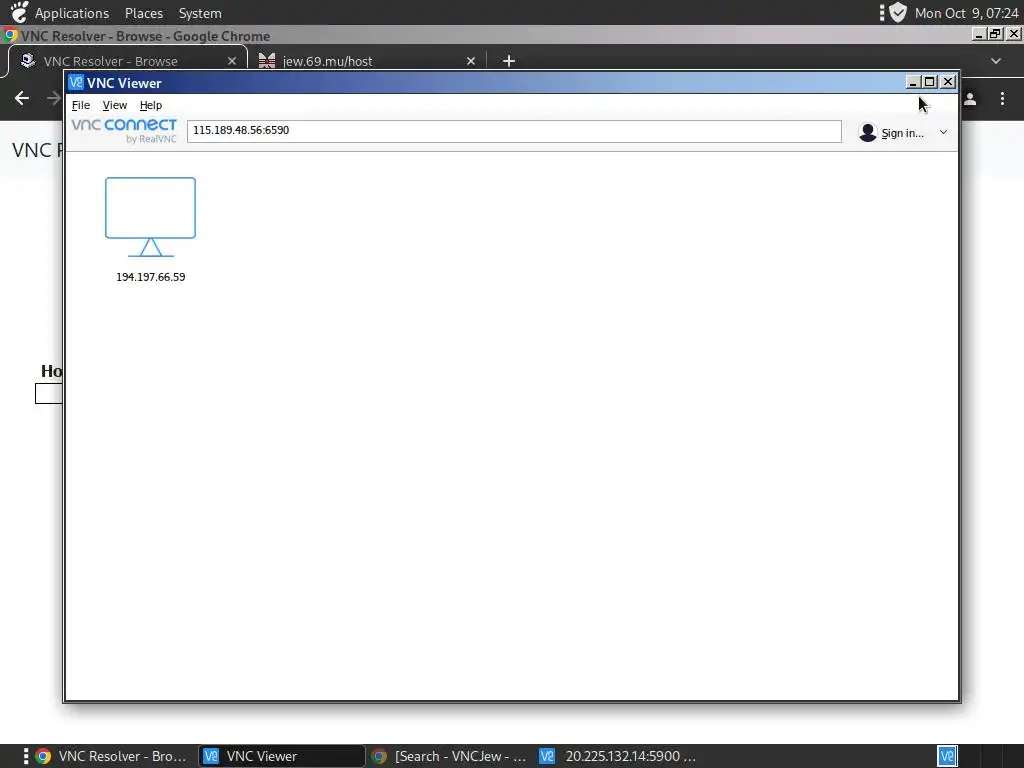Switch to [Search - VNCJew taskbar item

click(x=449, y=756)
